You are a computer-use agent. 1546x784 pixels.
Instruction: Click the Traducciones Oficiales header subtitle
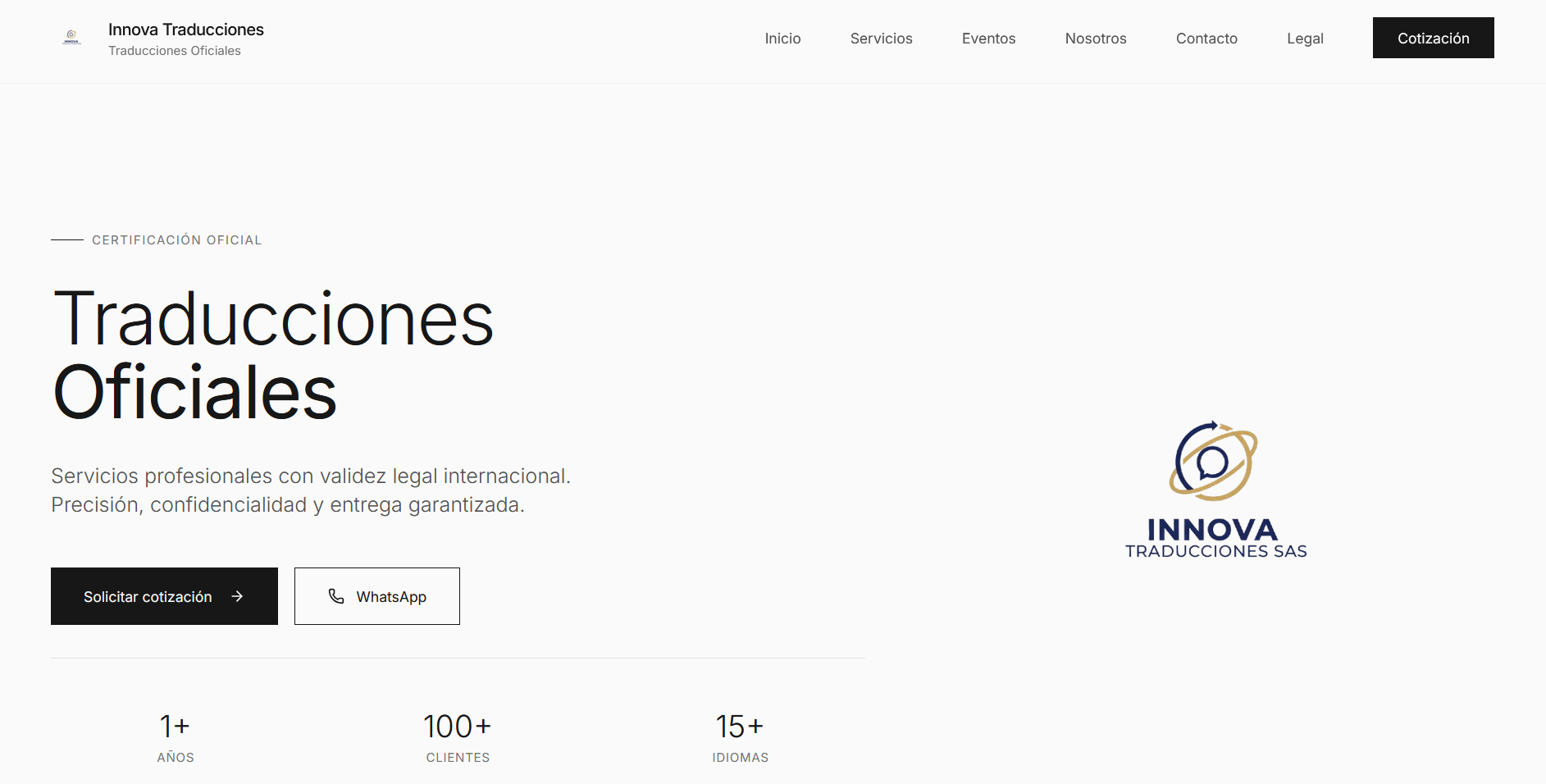(x=175, y=51)
